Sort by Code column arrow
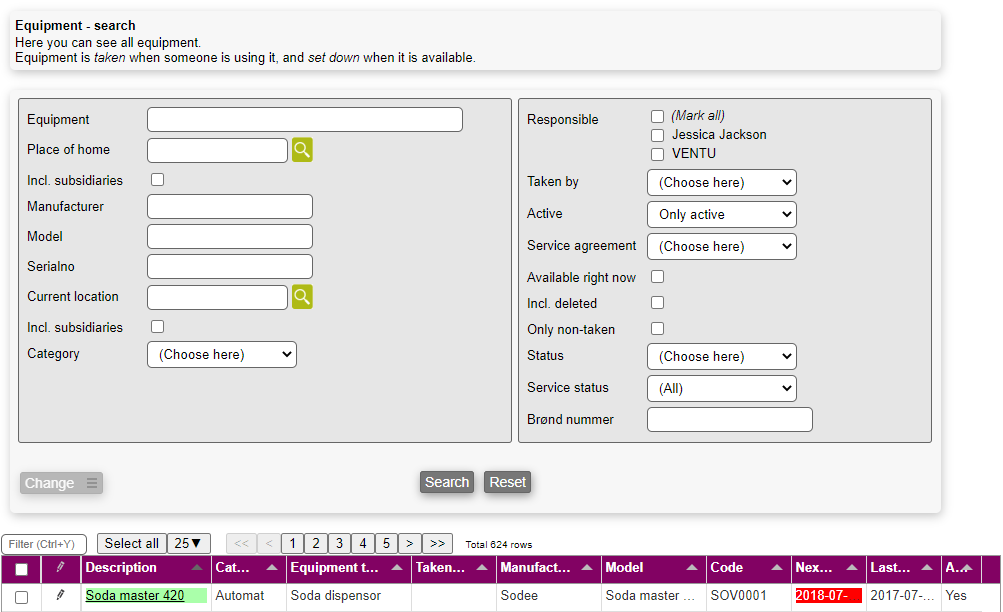This screenshot has height=612, width=1003. pyautogui.click(x=777, y=568)
